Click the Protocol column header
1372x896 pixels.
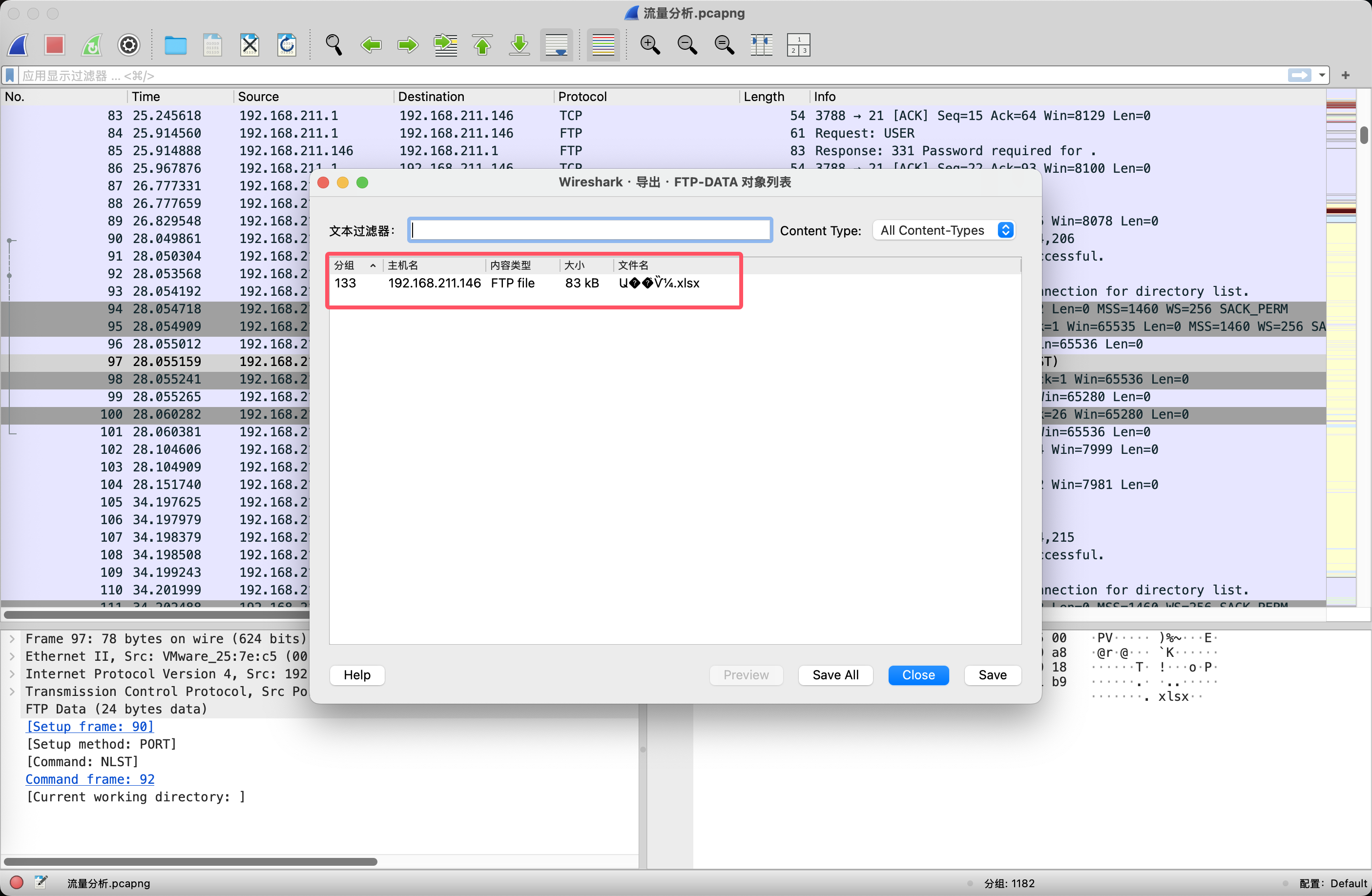(582, 97)
